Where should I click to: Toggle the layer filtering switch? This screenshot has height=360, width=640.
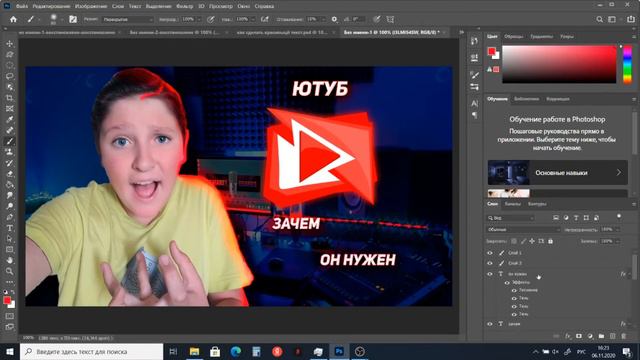pos(619,216)
